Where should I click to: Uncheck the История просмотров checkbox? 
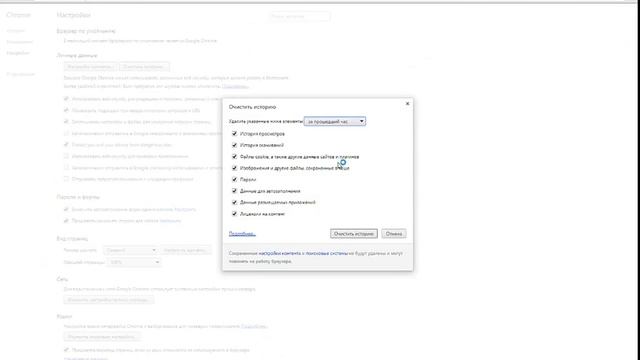pyautogui.click(x=234, y=133)
